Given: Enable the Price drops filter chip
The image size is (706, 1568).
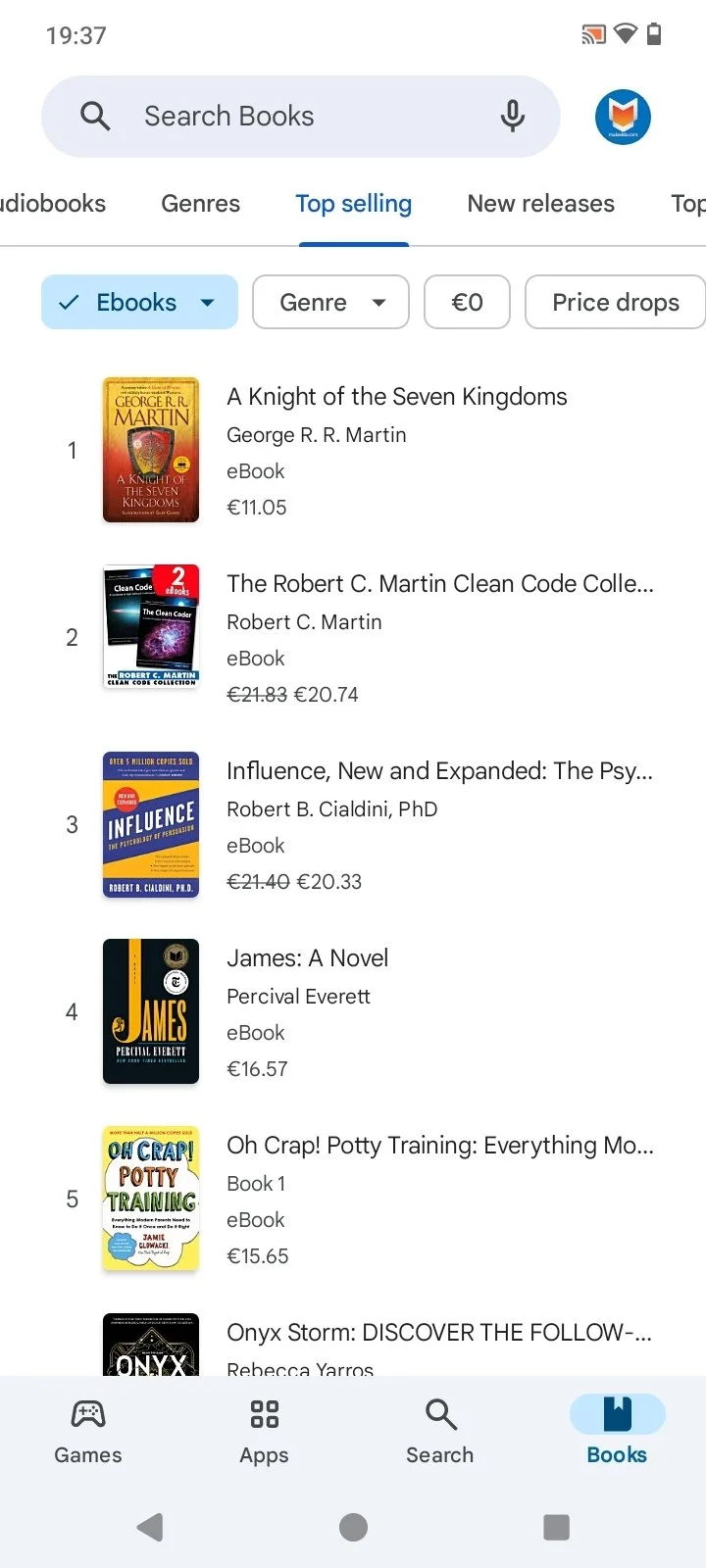Looking at the screenshot, I should click(615, 302).
